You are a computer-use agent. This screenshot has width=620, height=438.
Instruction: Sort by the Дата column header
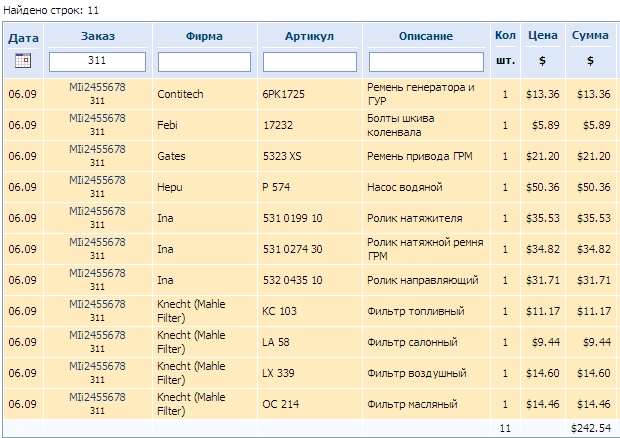23,38
